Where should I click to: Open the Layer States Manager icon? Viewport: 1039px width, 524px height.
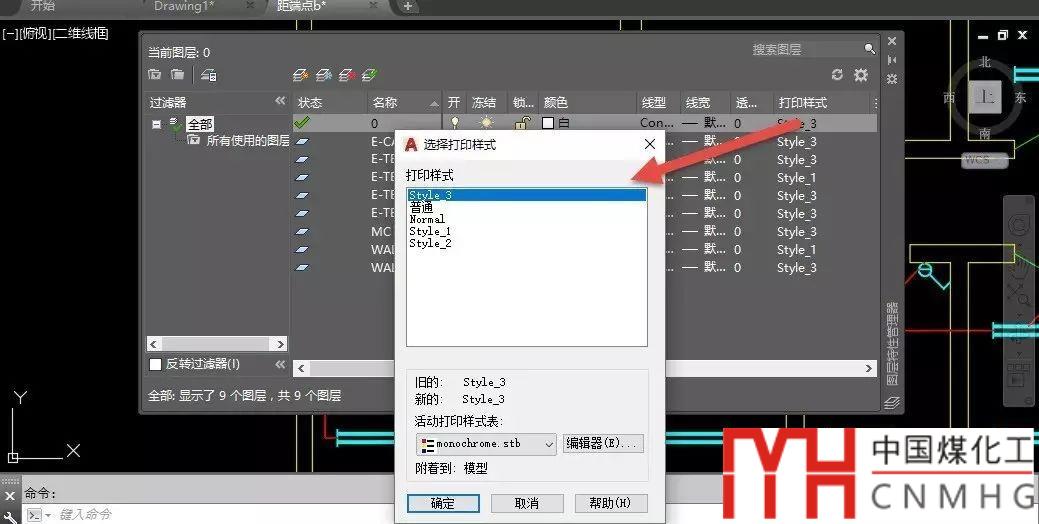click(x=208, y=75)
